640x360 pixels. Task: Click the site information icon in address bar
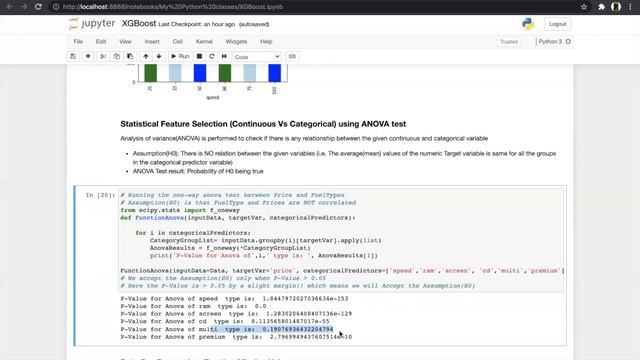point(56,7)
